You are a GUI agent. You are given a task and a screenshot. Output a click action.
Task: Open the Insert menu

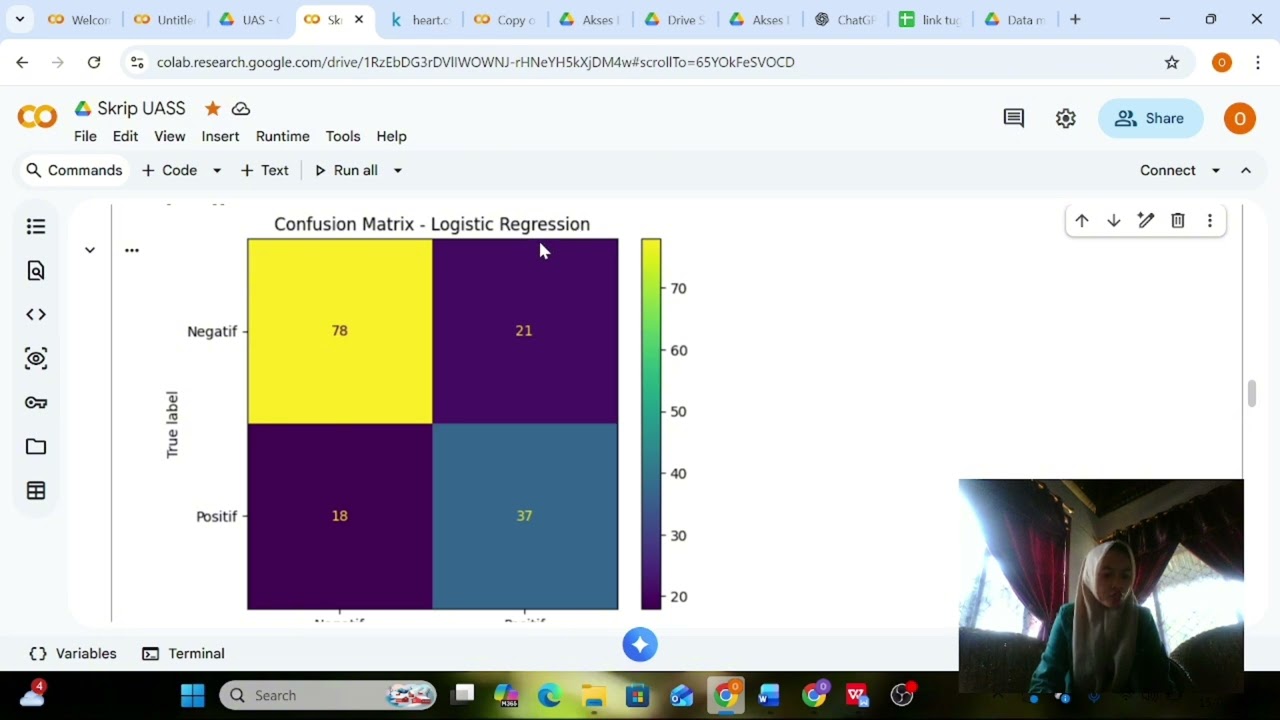point(220,136)
